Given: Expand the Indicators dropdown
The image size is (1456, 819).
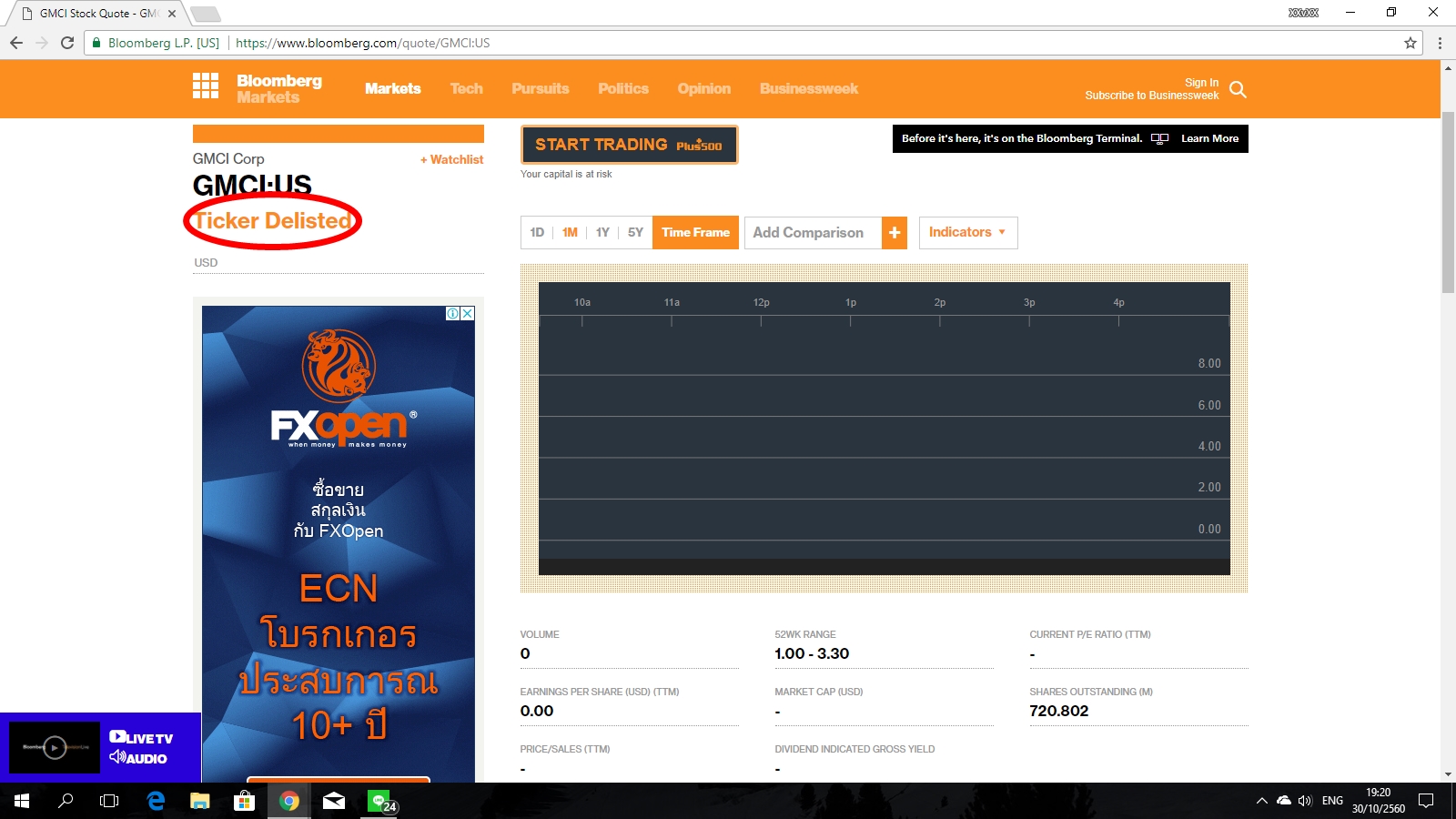Looking at the screenshot, I should (x=967, y=233).
